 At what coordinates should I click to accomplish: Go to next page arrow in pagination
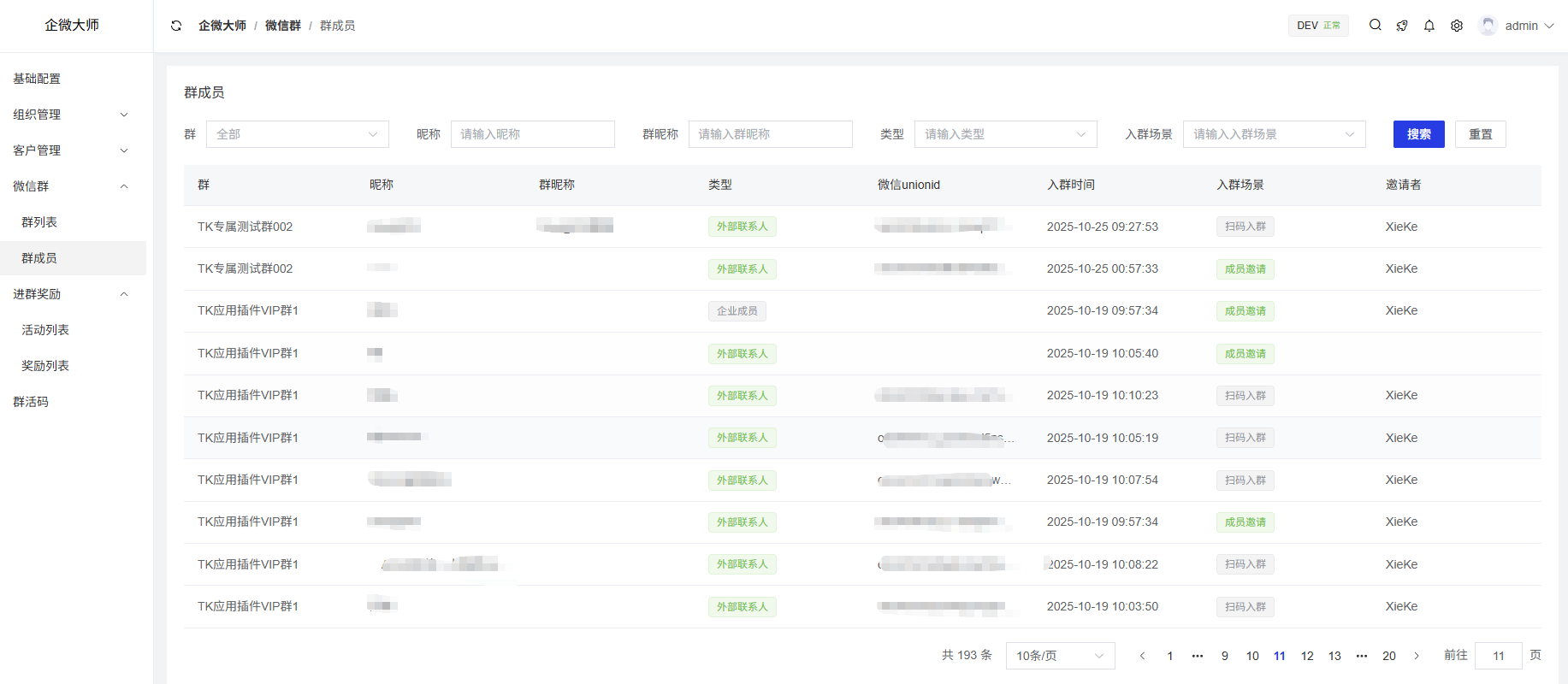coord(1417,656)
